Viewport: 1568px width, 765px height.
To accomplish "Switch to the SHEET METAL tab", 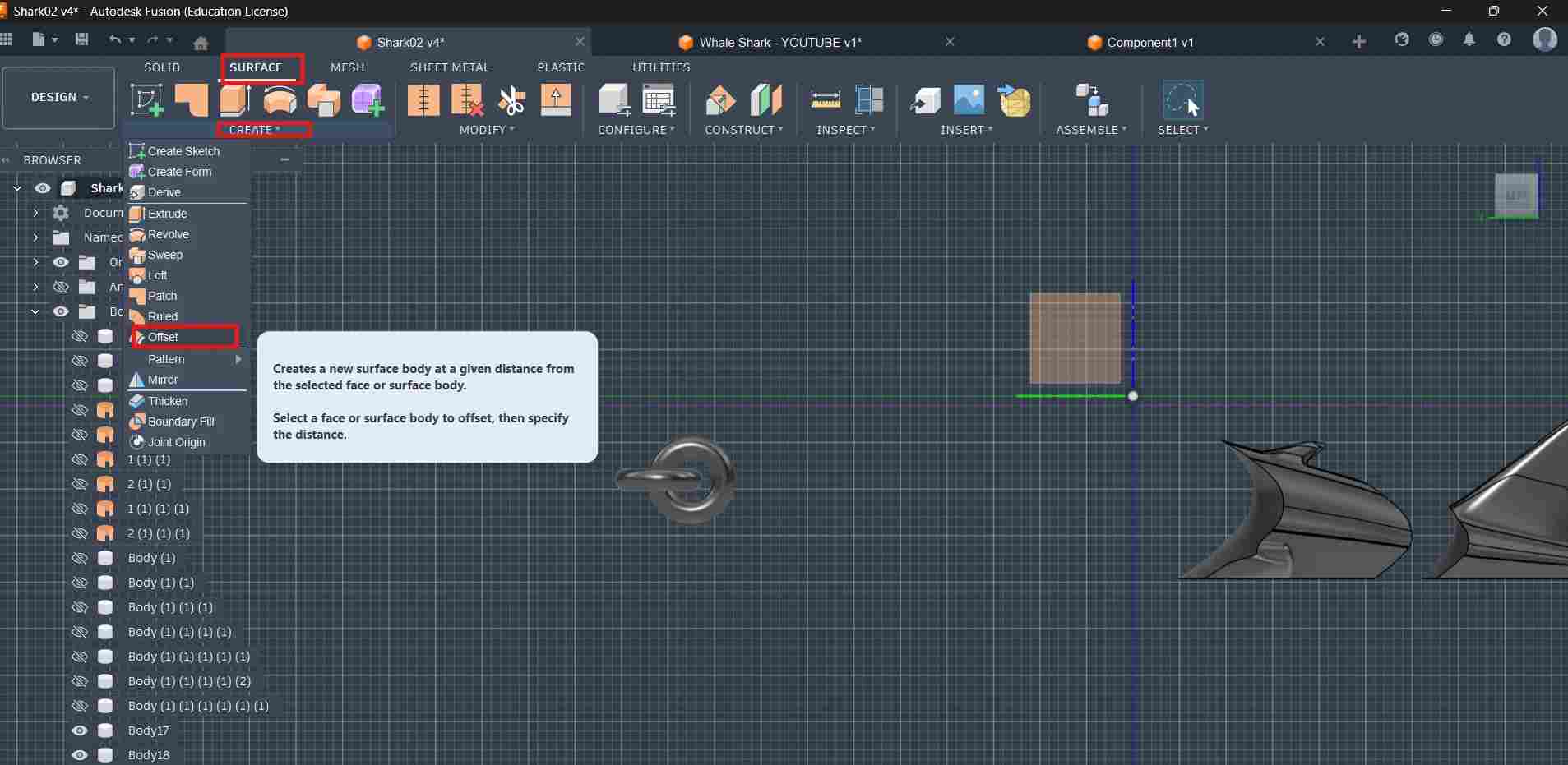I will point(449,67).
